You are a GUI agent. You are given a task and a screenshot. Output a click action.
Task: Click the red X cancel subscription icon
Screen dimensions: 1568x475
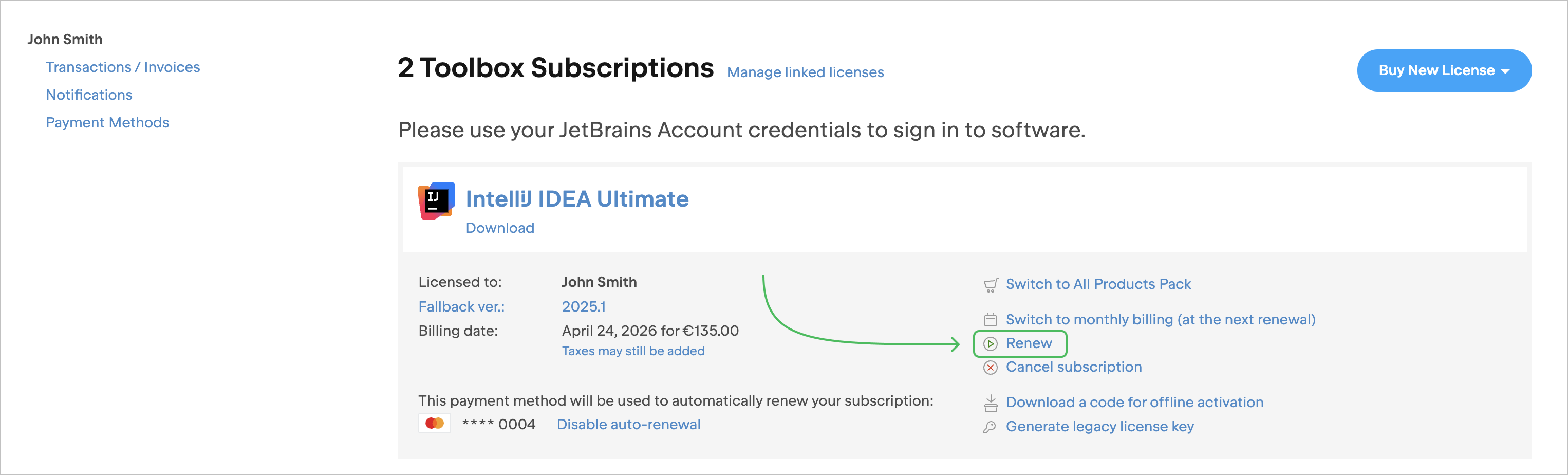point(991,367)
